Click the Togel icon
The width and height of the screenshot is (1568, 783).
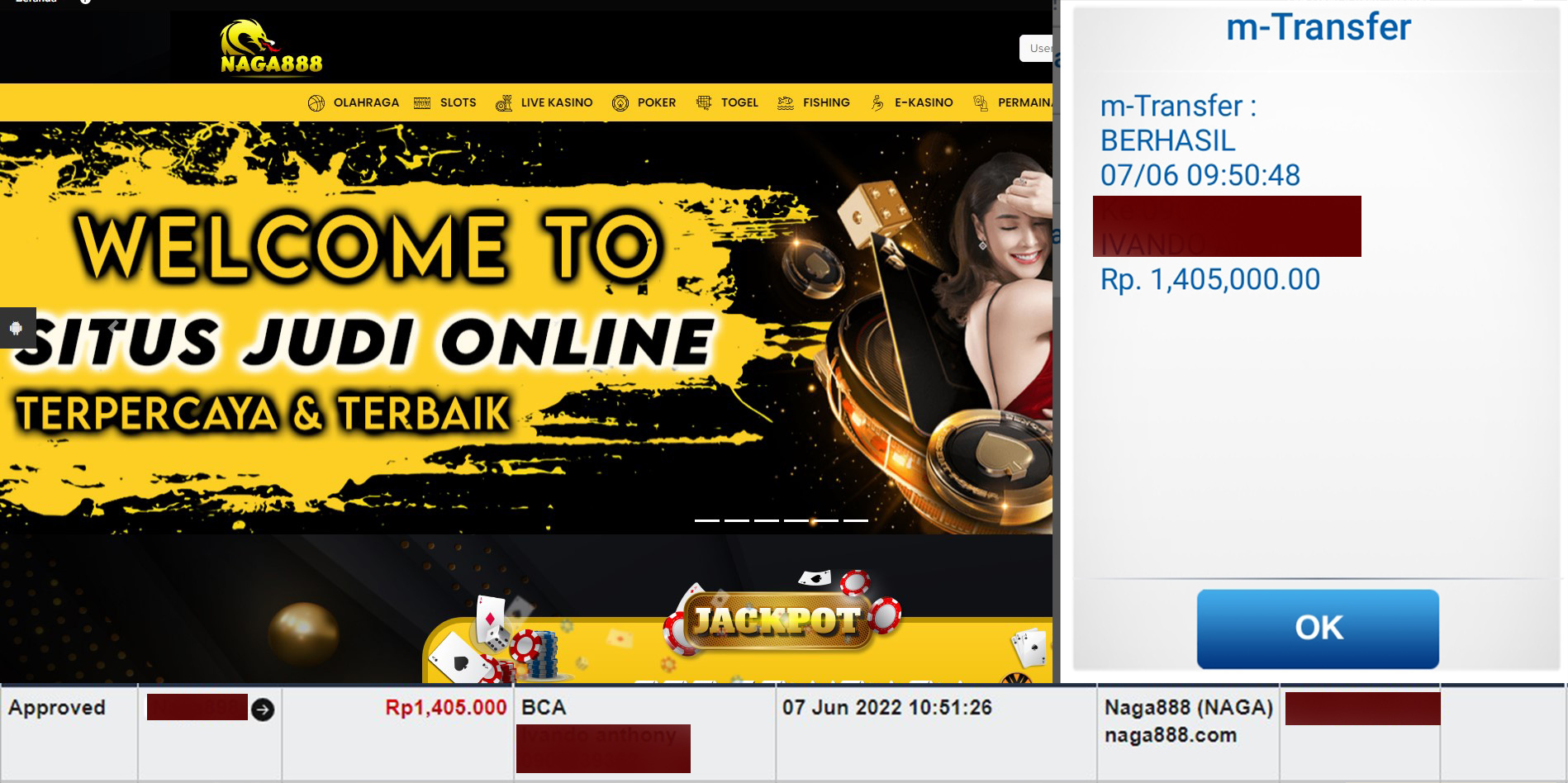[x=704, y=102]
